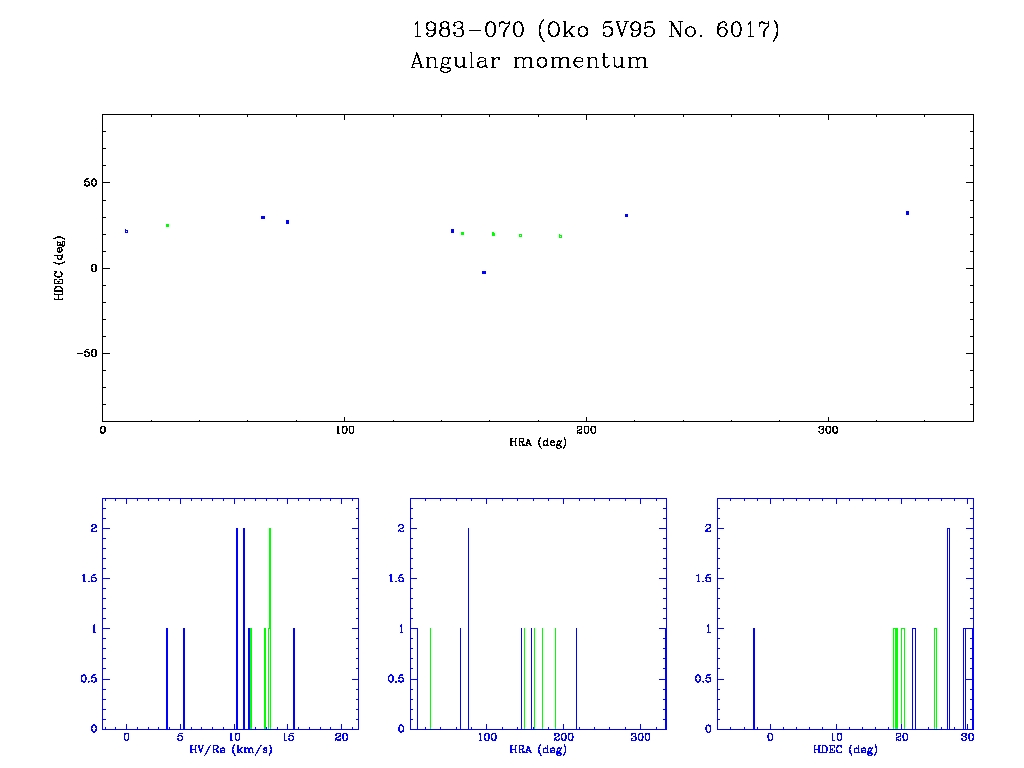The image size is (1024, 768).
Task: Click the tallest blue bar in the middle HRA histogram
Action: 468,628
